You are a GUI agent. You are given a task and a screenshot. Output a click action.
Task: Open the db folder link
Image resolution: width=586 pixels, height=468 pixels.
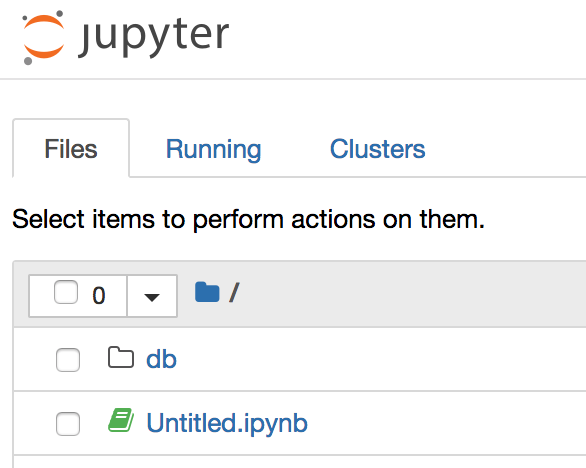point(161,359)
